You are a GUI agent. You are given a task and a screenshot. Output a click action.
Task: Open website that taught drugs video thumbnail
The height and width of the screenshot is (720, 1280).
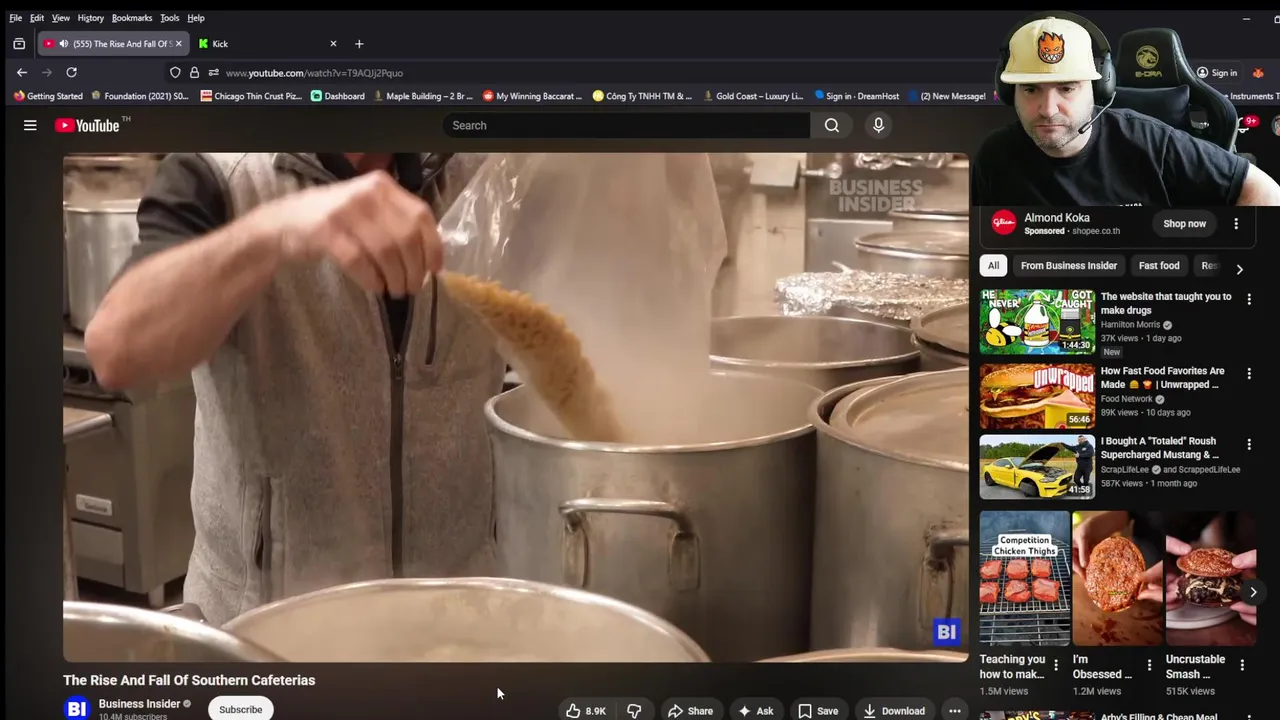pyautogui.click(x=1037, y=322)
